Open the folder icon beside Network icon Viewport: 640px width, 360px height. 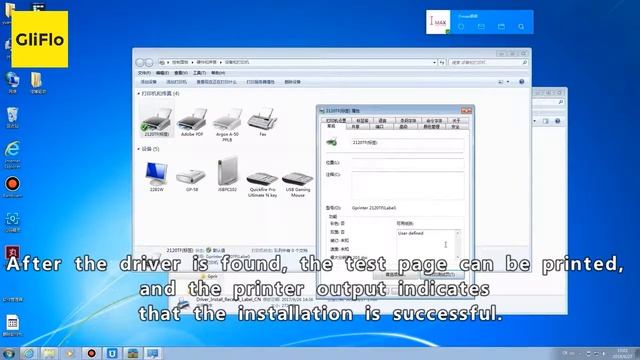click(x=37, y=83)
